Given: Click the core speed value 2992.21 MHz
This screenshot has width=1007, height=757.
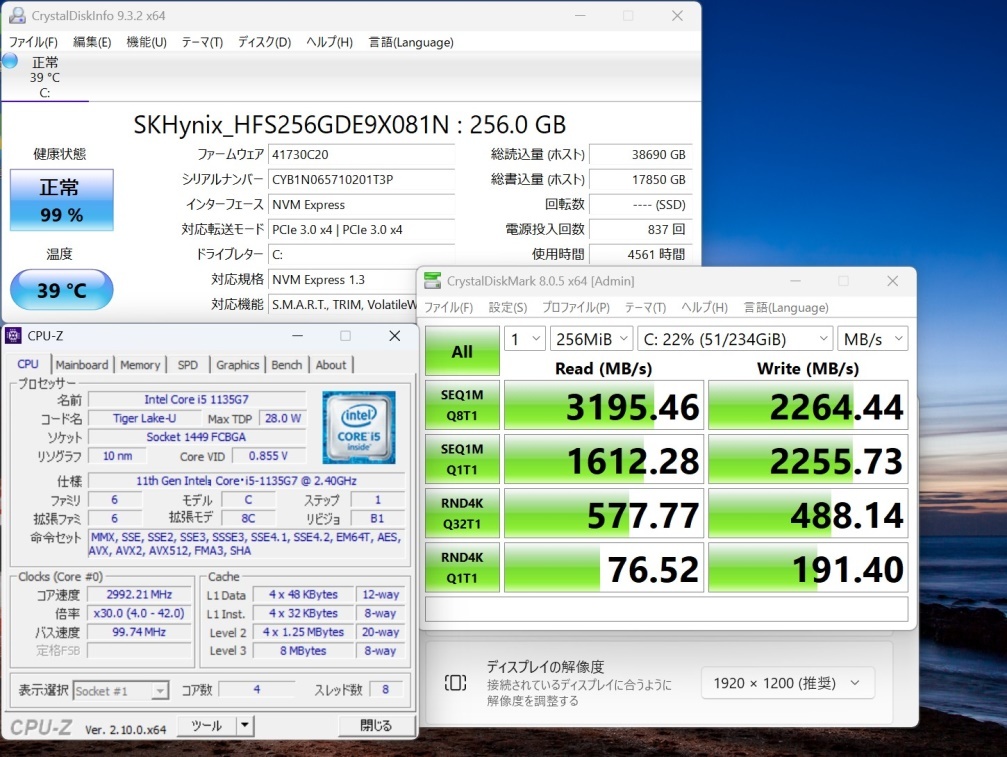Looking at the screenshot, I should click(139, 595).
